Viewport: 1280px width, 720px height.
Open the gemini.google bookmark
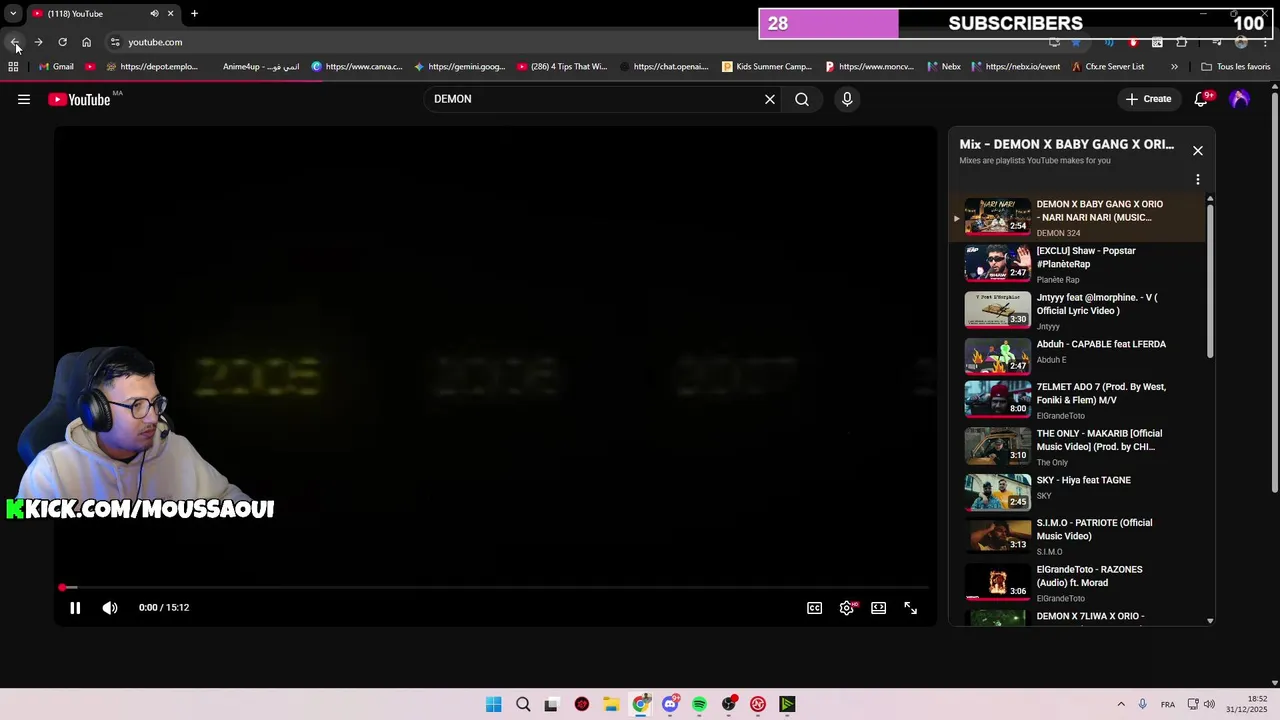tap(460, 67)
